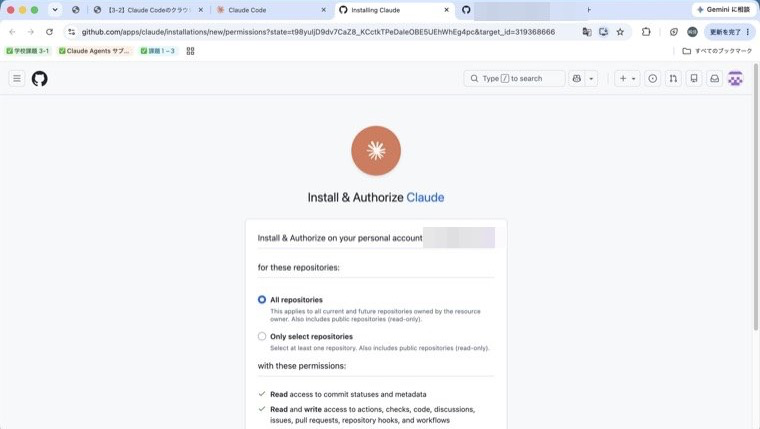Switch to the Claude Code tab
This screenshot has width=760, height=429.
pos(269,10)
